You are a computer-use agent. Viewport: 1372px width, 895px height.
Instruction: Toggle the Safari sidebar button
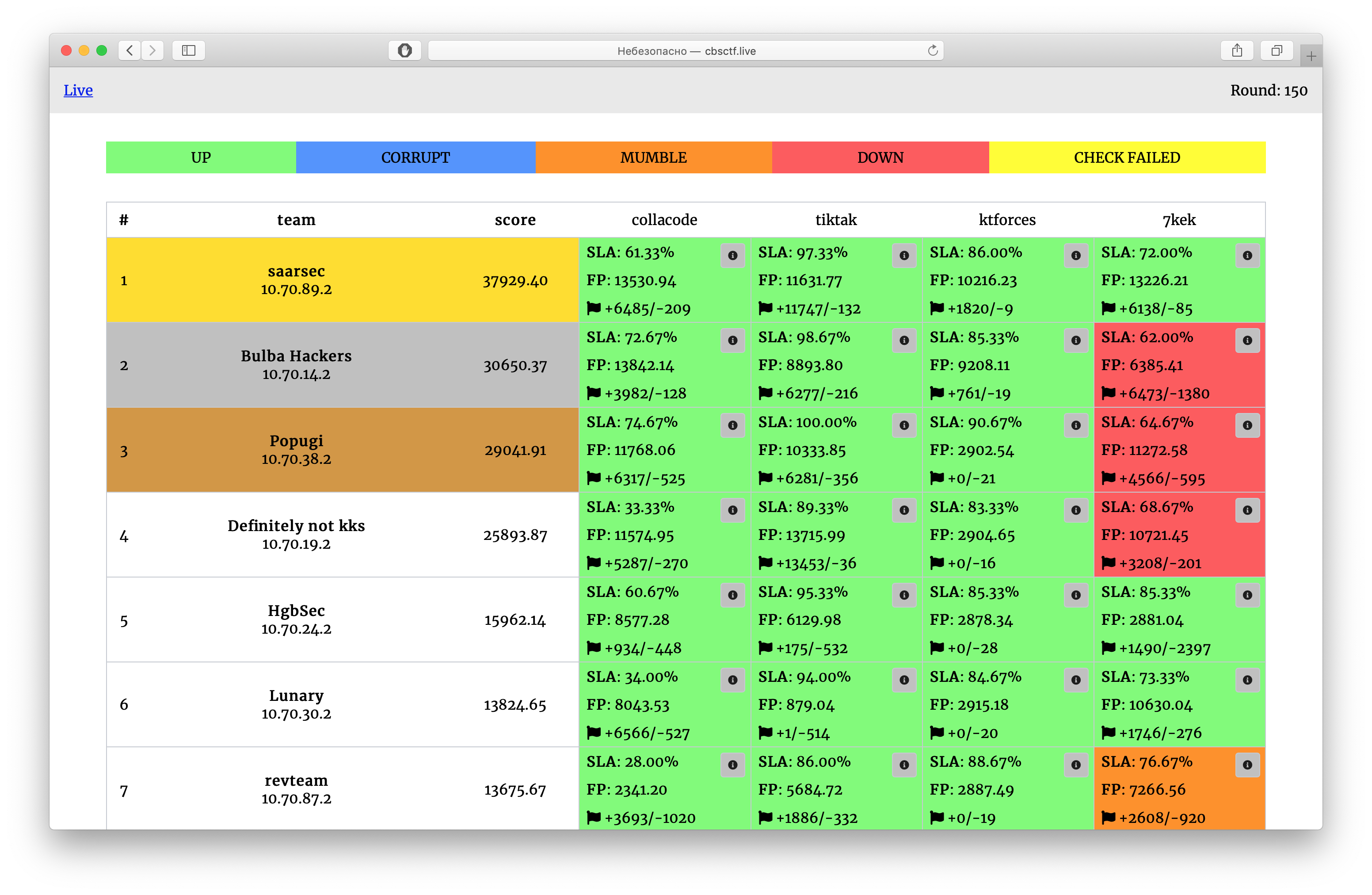pos(188,51)
